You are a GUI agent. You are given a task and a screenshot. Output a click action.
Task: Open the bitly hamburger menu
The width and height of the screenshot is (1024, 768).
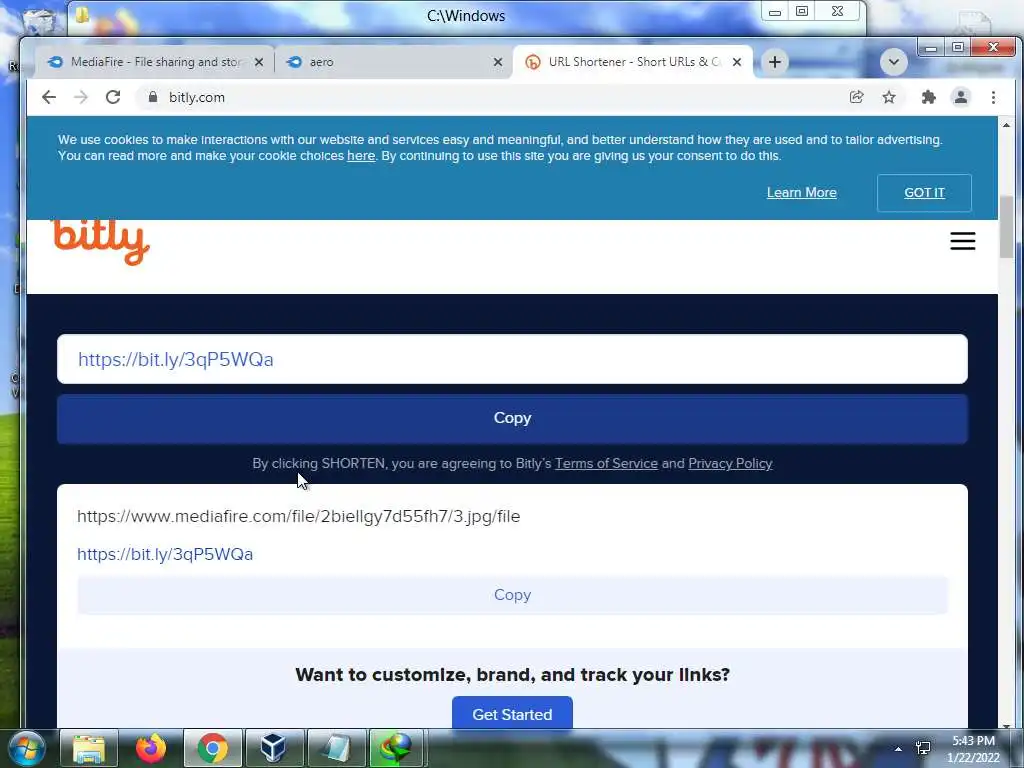click(x=963, y=241)
